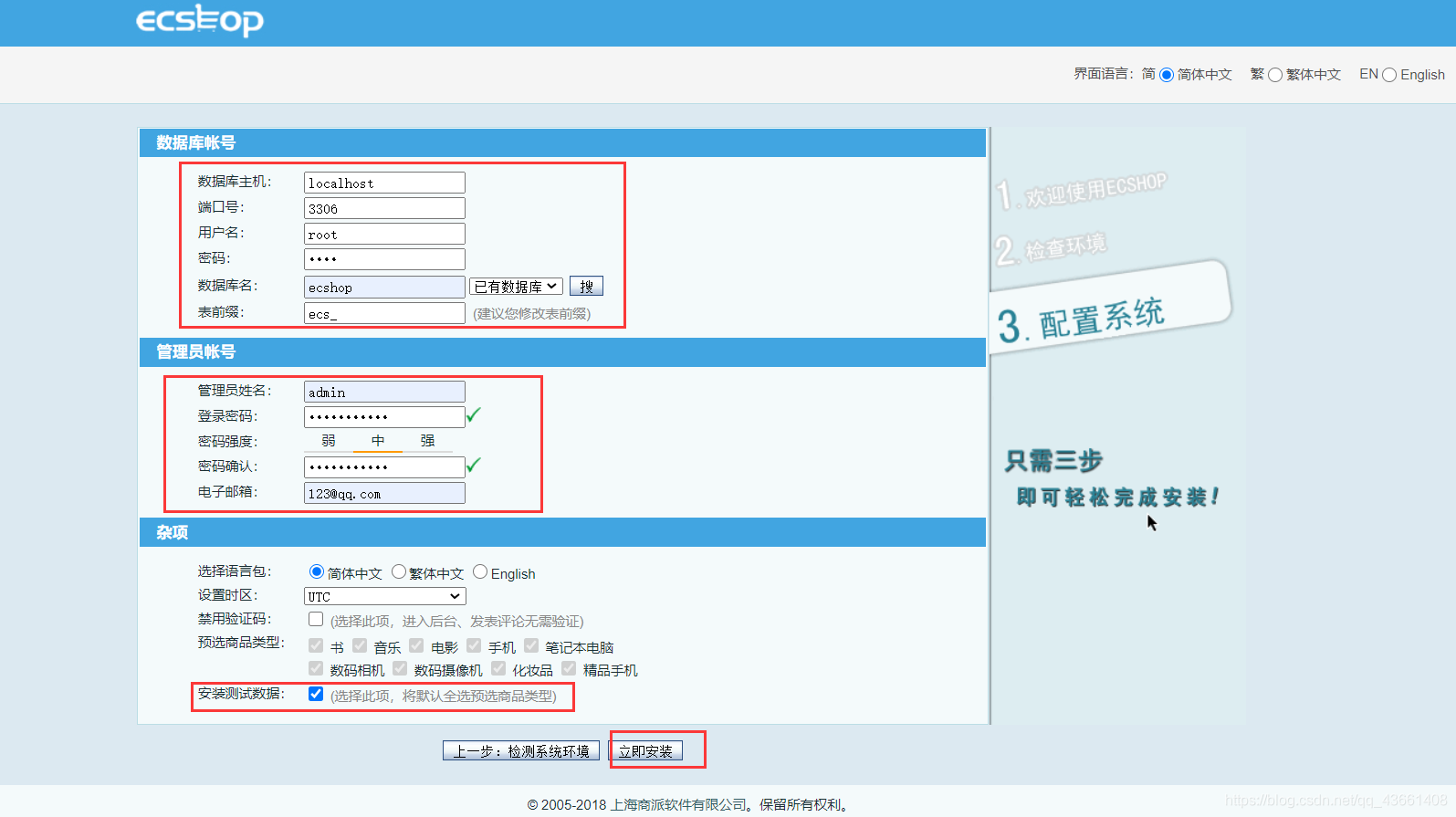Viewport: 1456px width, 817px height.
Task: Click the 强 password strength indicator
Action: (427, 441)
